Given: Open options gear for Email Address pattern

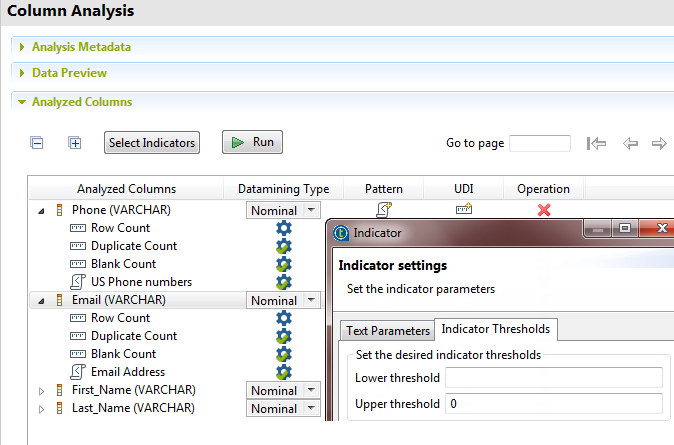Looking at the screenshot, I should pyautogui.click(x=284, y=372).
